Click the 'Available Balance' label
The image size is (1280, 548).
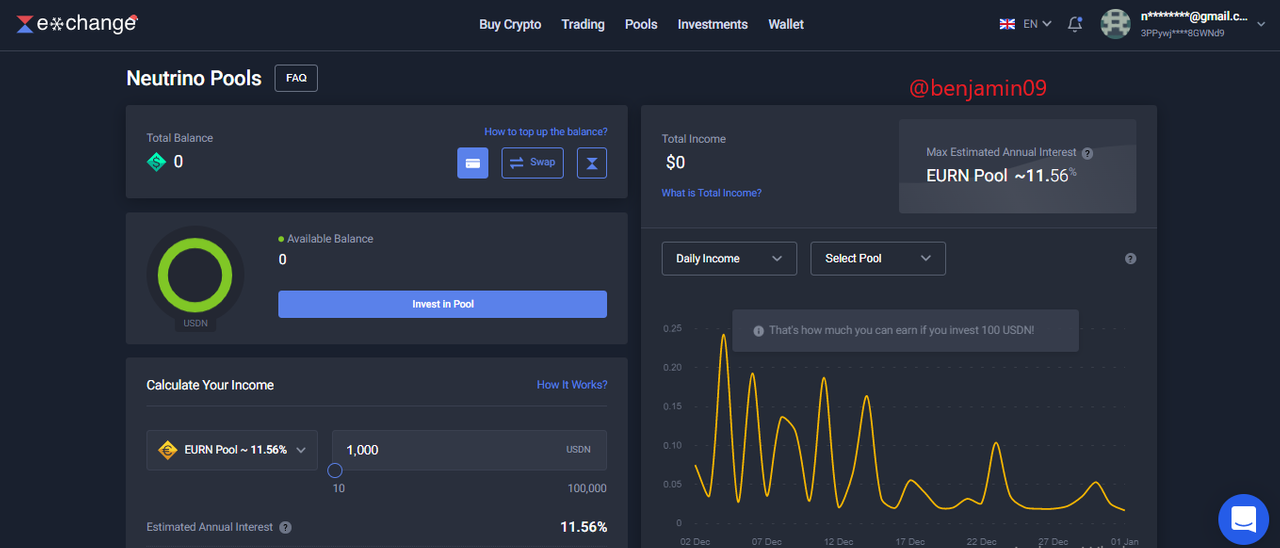click(x=330, y=239)
